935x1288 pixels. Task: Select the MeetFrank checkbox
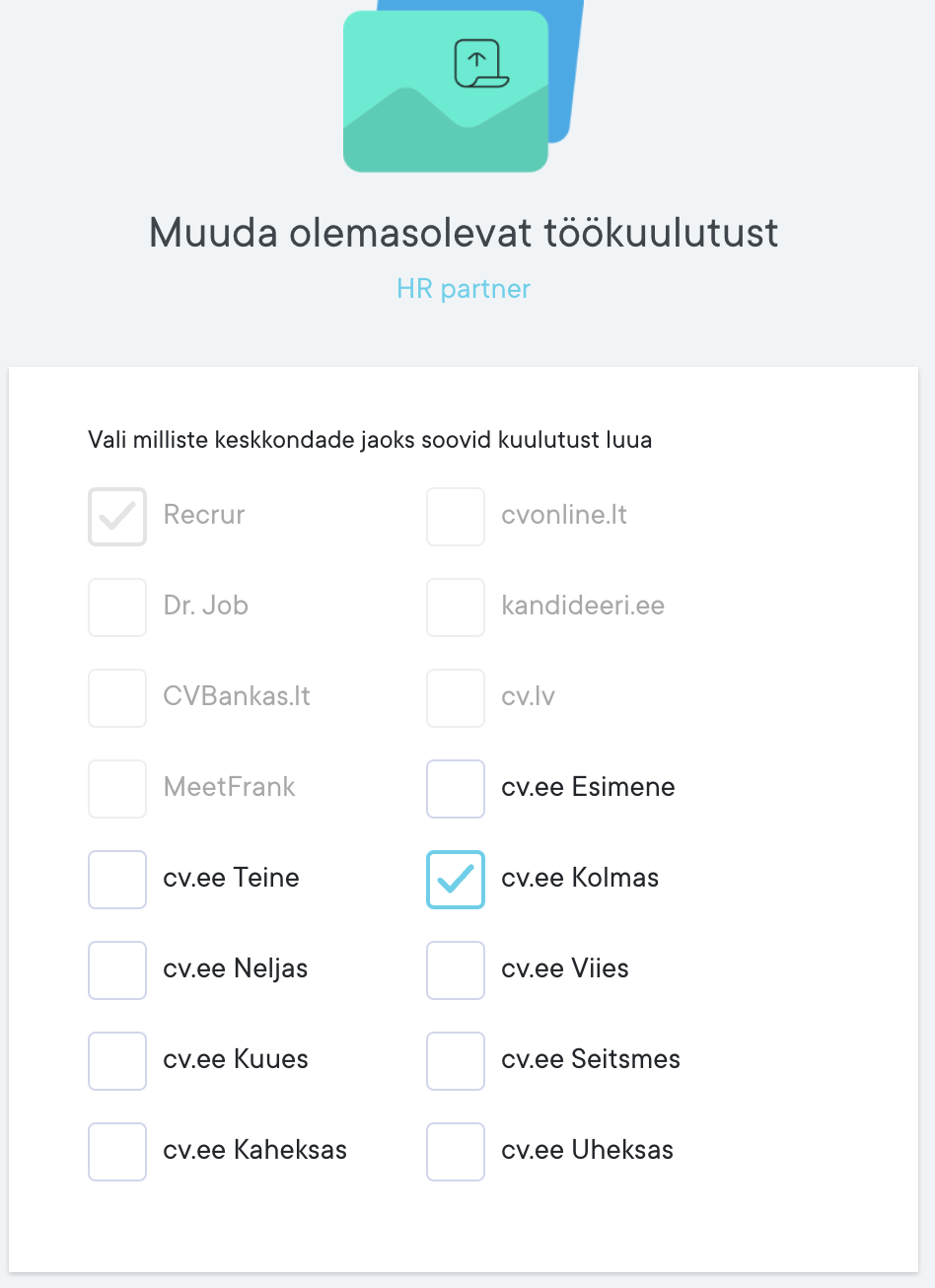click(x=117, y=788)
